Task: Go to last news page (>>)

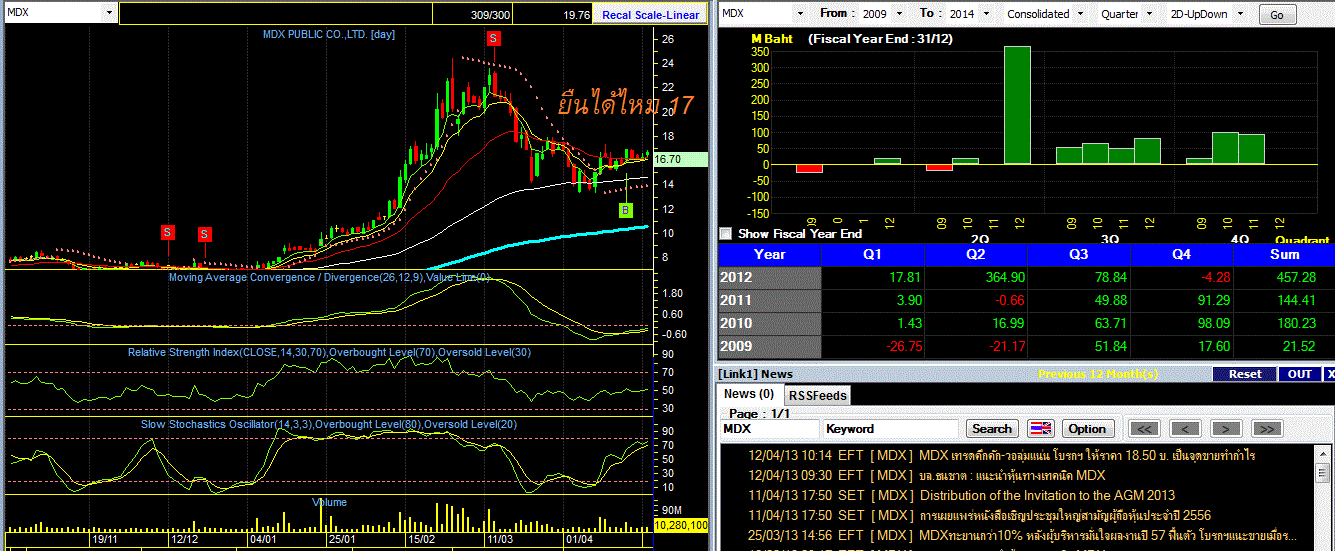Action: tap(1266, 428)
